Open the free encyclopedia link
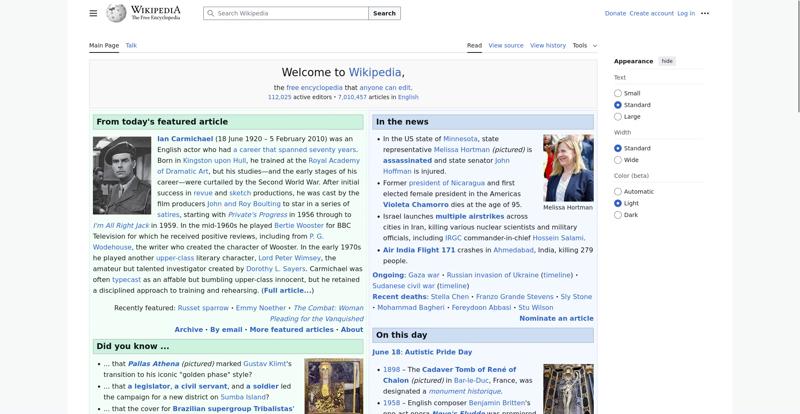800x414 pixels. pyautogui.click(x=314, y=88)
